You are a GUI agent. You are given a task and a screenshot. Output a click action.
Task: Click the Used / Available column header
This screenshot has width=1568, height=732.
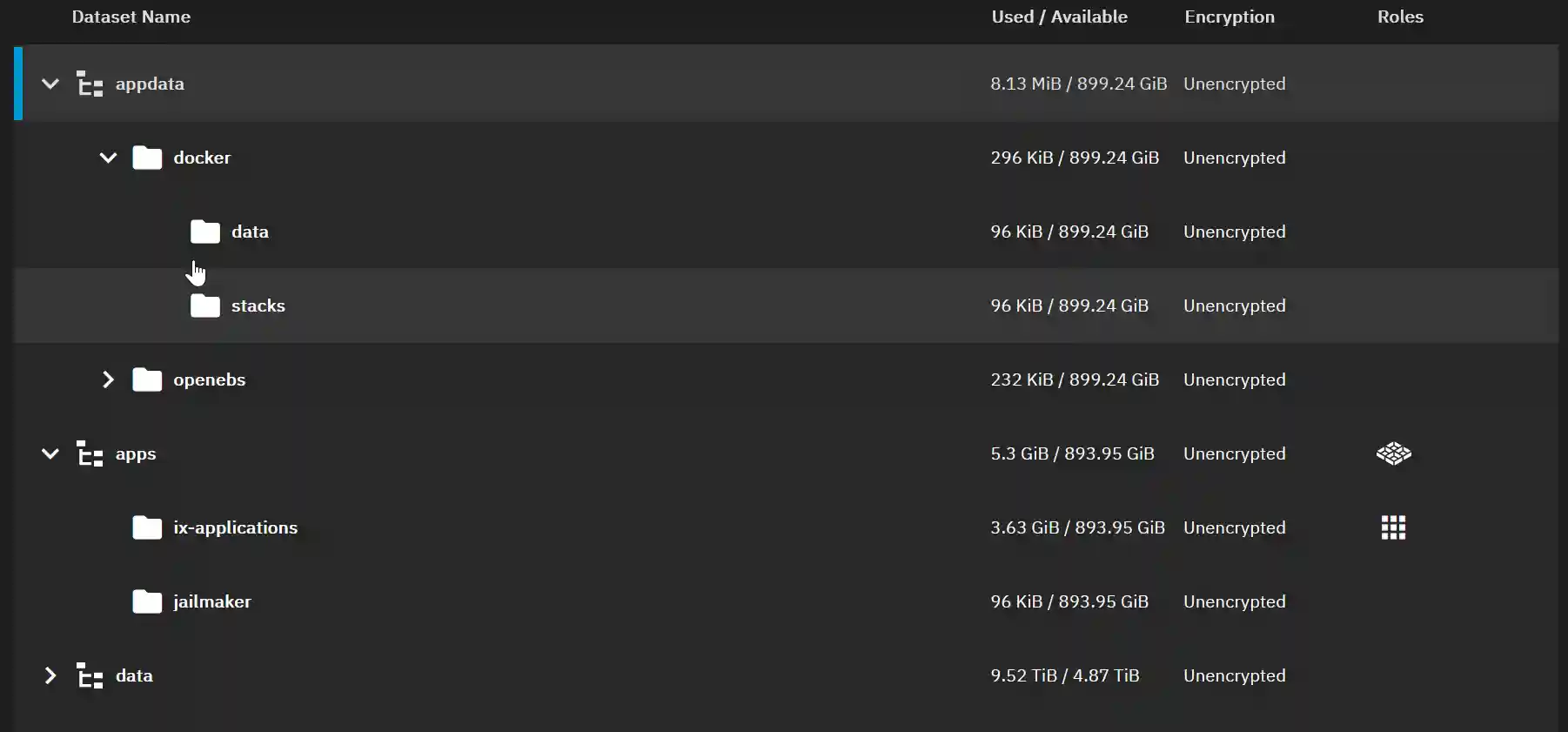point(1059,17)
